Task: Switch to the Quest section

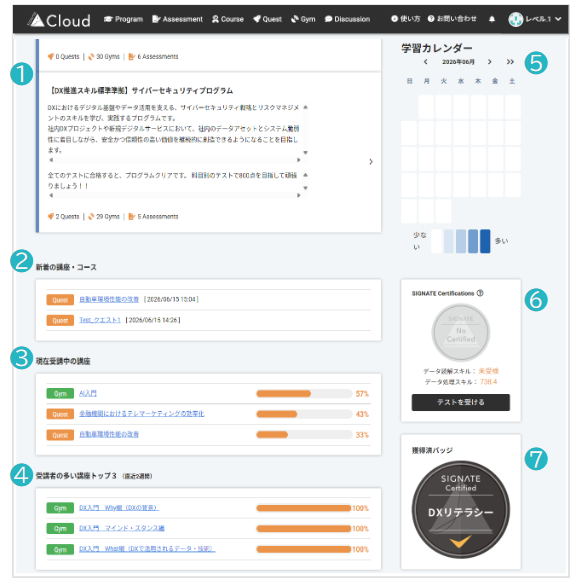Action: coord(267,19)
